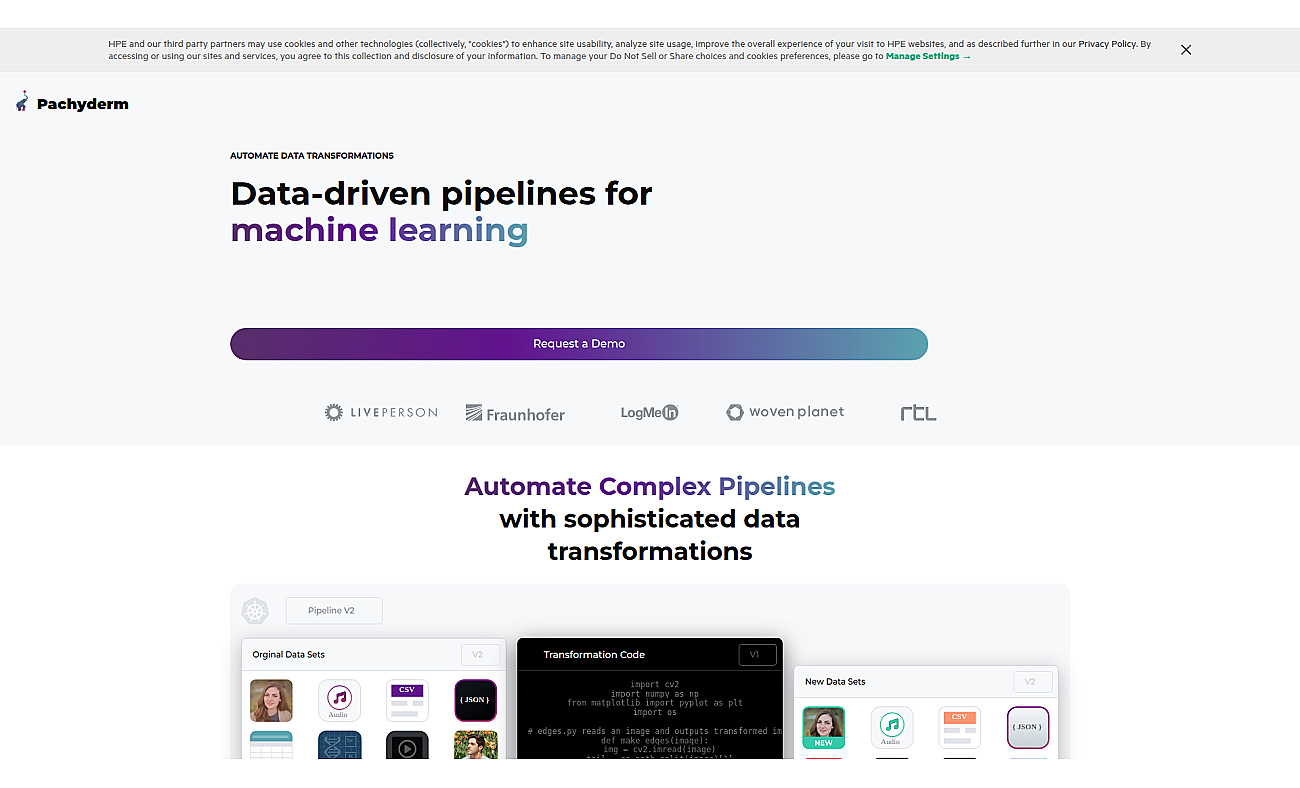The image size is (1300, 788).
Task: Click the 'Orginal Data Sets' panel title
Action: coord(288,655)
